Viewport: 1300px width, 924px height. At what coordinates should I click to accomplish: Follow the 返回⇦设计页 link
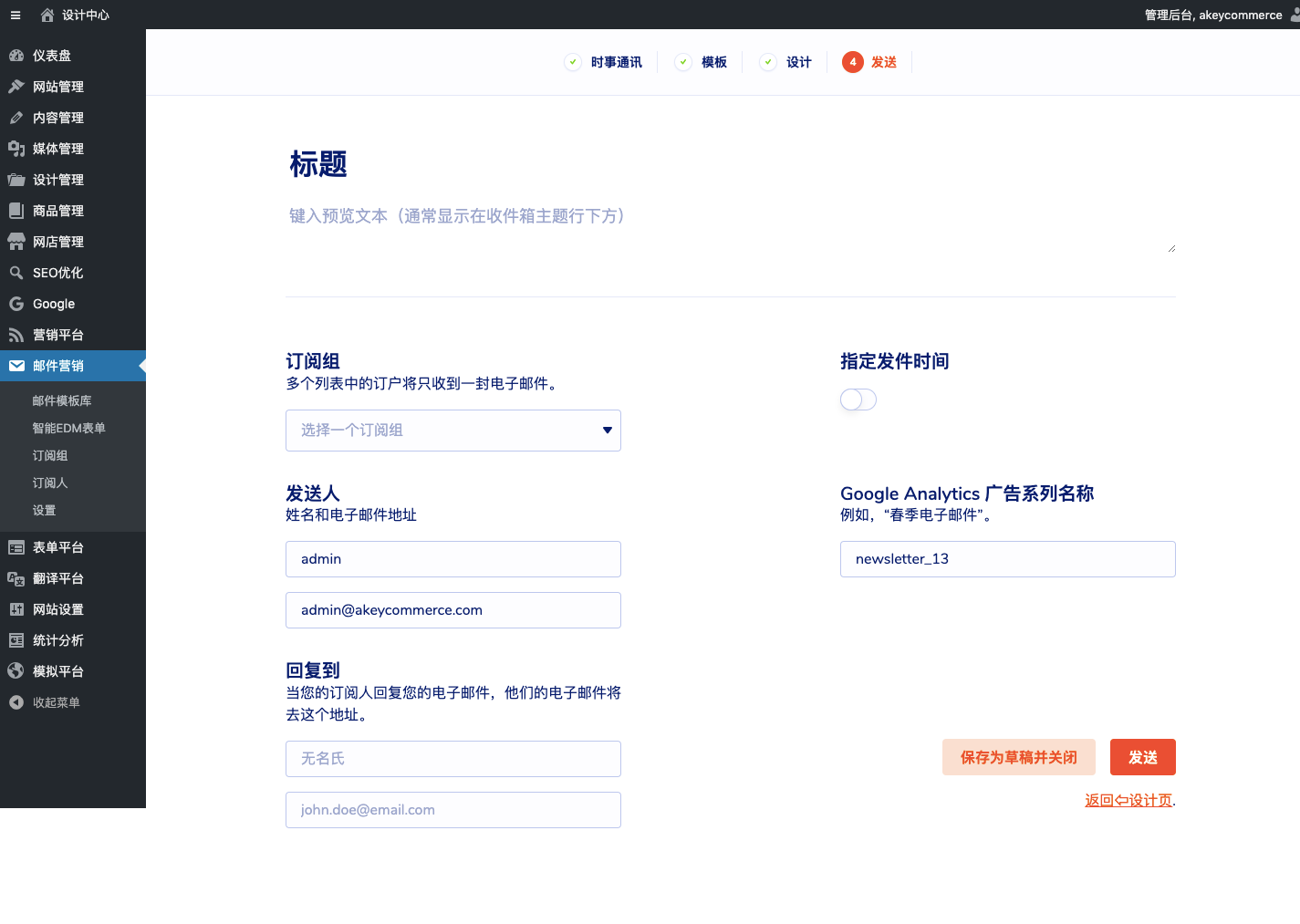coord(1128,800)
